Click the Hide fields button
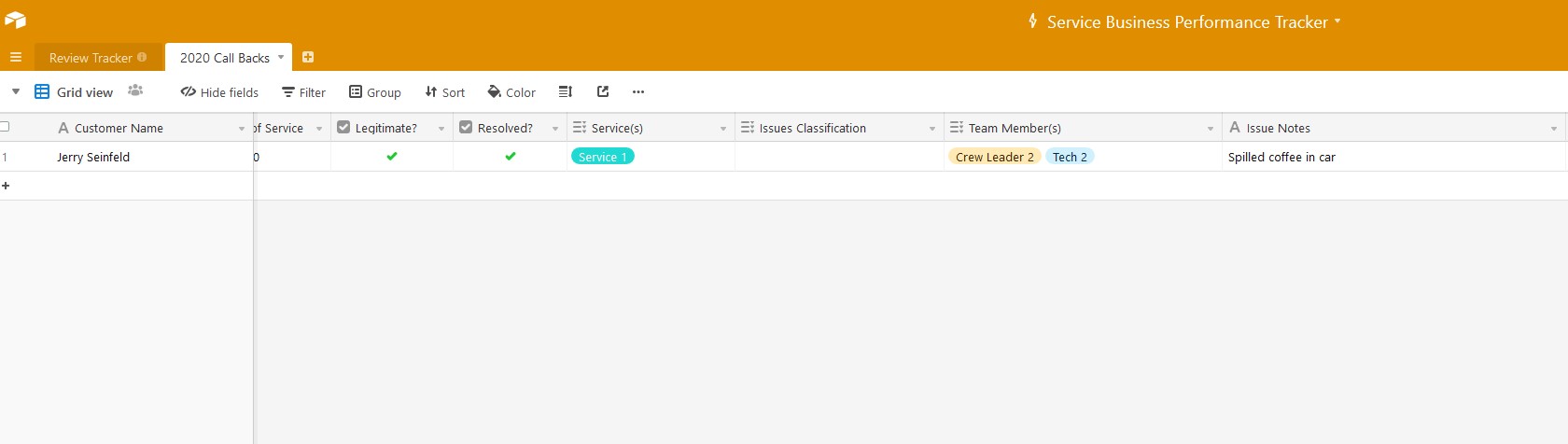Viewport: 1568px width, 444px height. click(x=219, y=92)
